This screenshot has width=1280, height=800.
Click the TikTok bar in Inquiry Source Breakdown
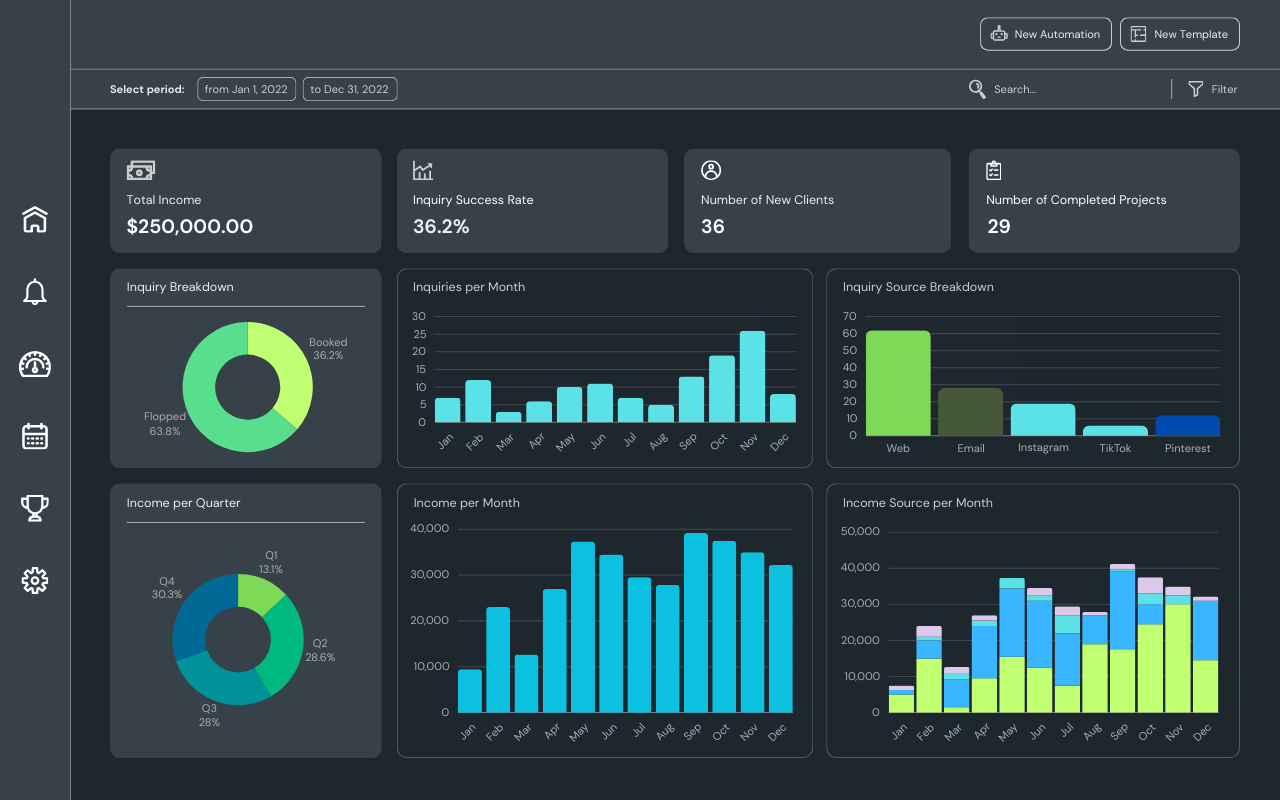(x=1115, y=431)
